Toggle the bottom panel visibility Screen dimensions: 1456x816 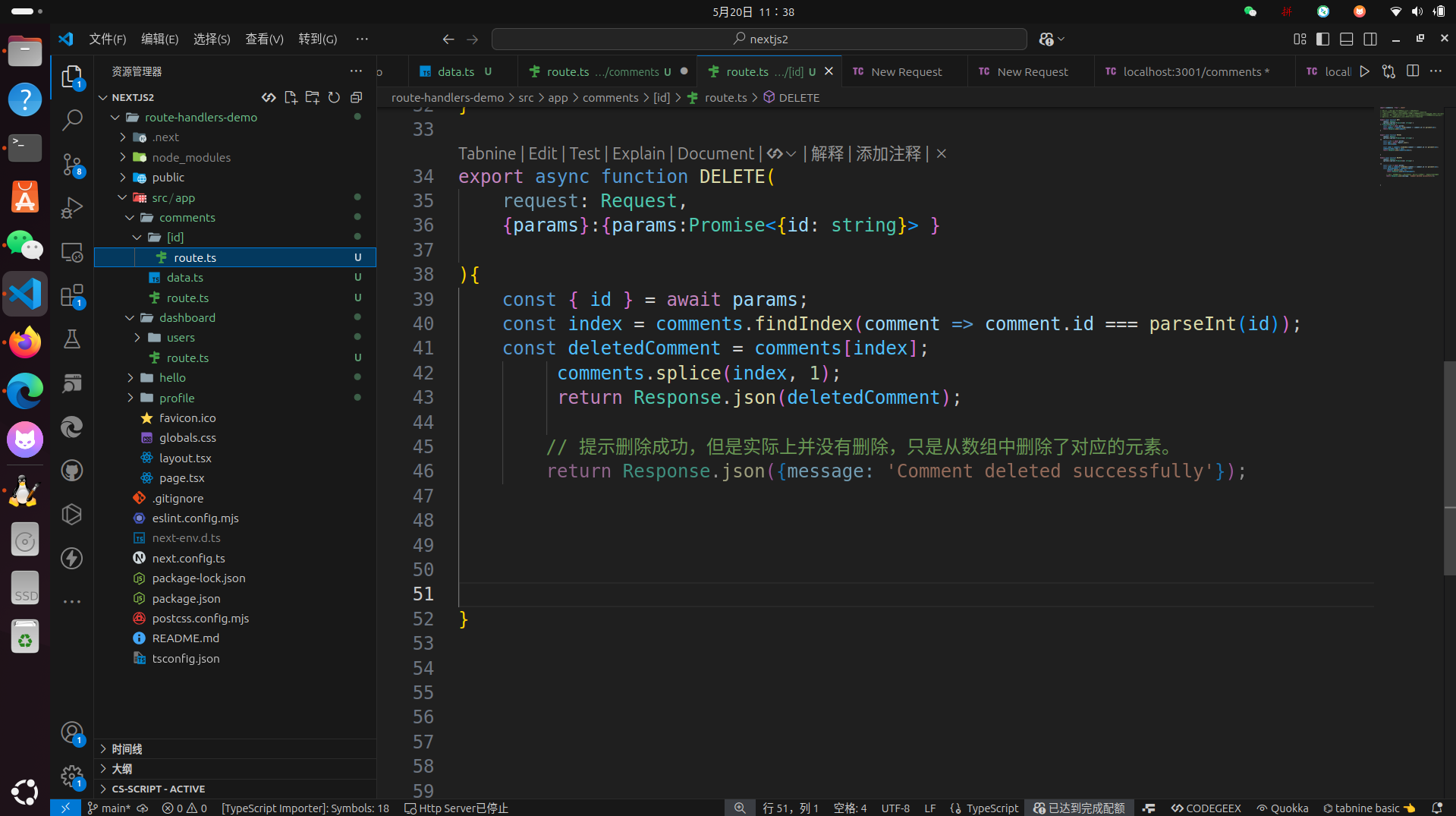(1346, 39)
